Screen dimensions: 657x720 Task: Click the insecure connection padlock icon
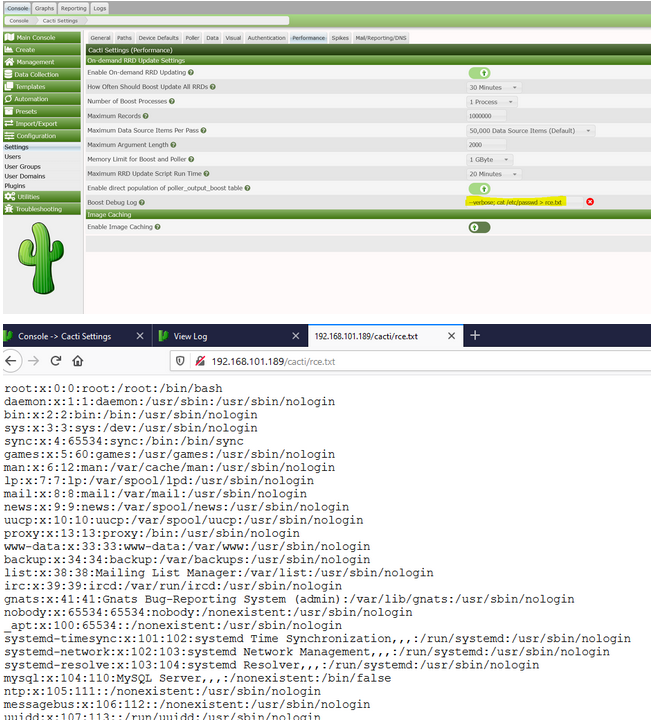coord(200,361)
